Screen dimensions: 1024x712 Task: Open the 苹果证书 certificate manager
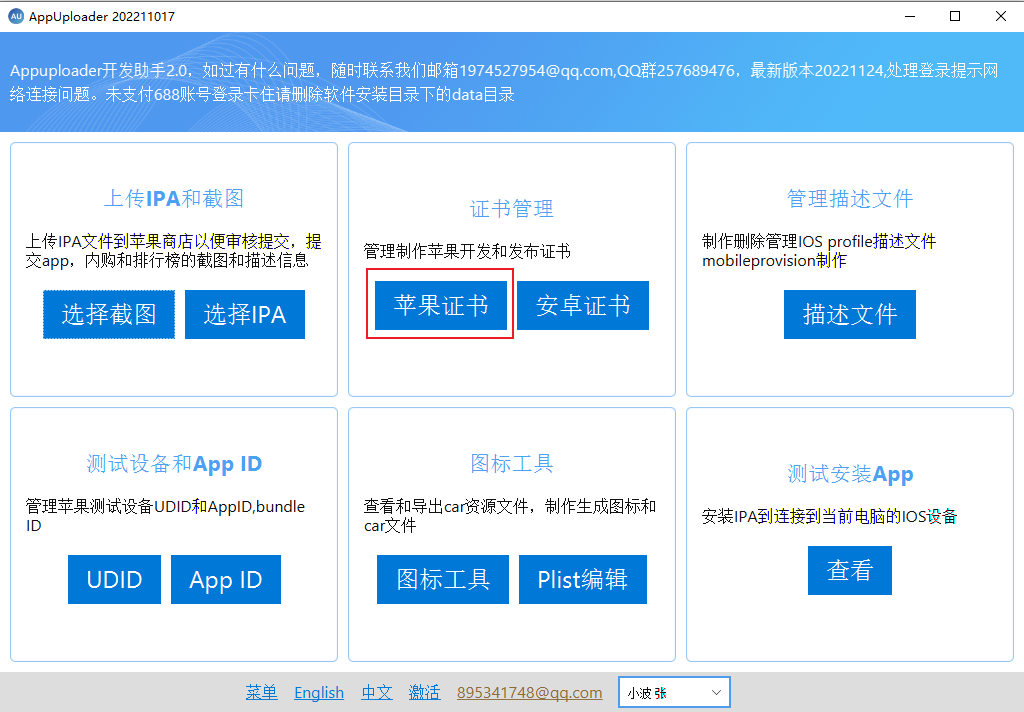(x=439, y=305)
